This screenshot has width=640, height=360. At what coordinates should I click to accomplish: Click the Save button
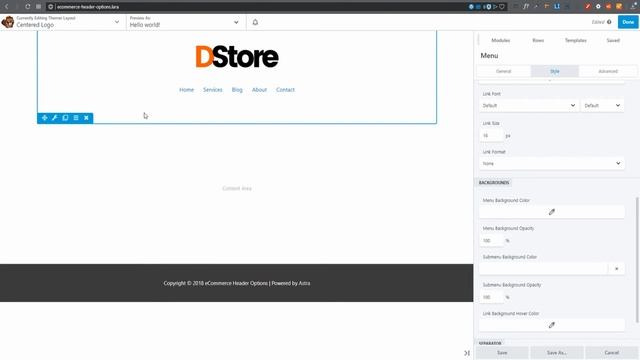pos(502,353)
